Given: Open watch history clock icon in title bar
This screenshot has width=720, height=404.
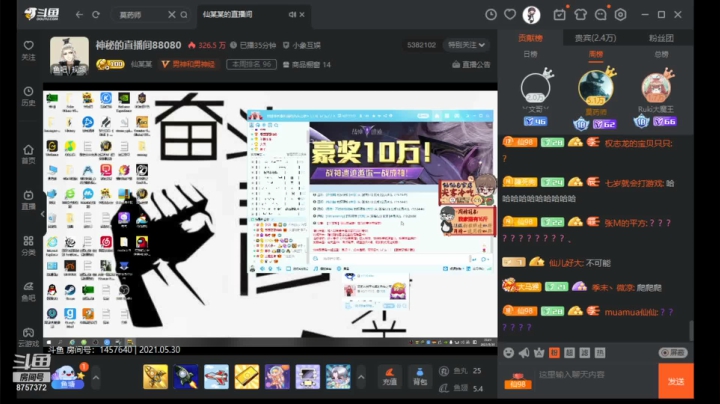Looking at the screenshot, I should (x=491, y=15).
